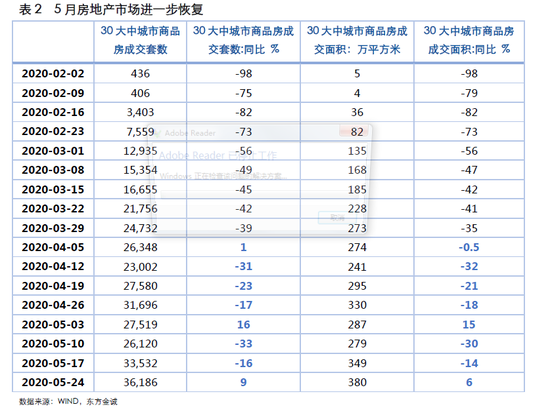Click the area value 185
Screen dimensions: 550x415
tap(357, 189)
